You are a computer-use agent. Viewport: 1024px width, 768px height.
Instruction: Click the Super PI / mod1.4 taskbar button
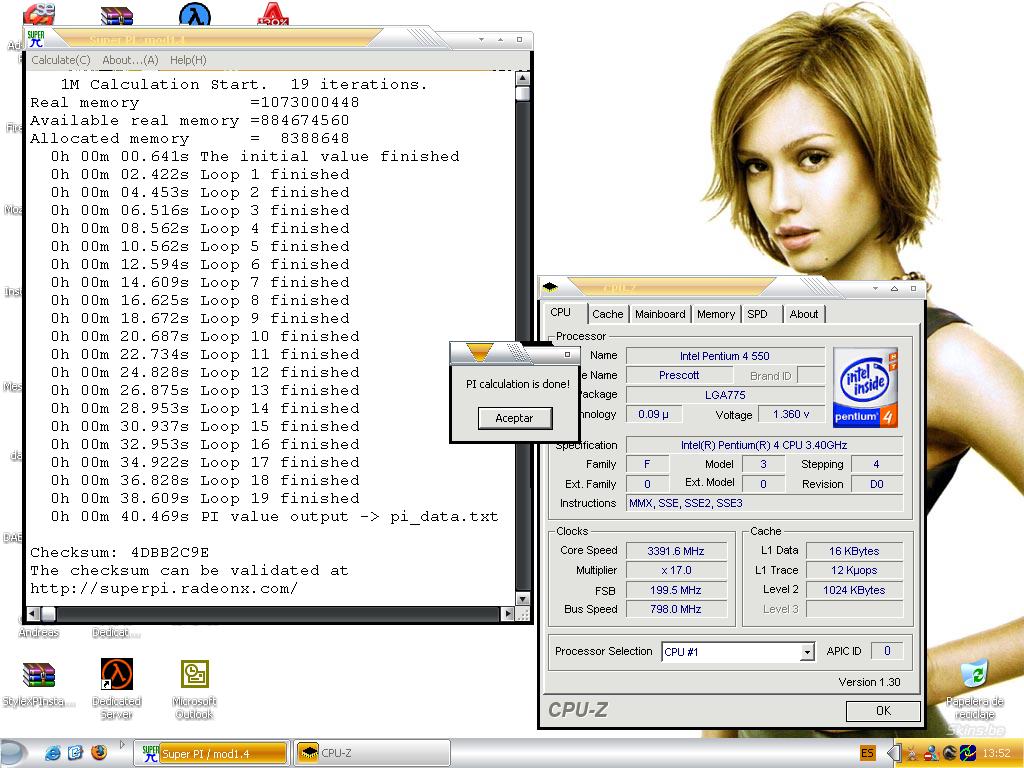(x=212, y=753)
